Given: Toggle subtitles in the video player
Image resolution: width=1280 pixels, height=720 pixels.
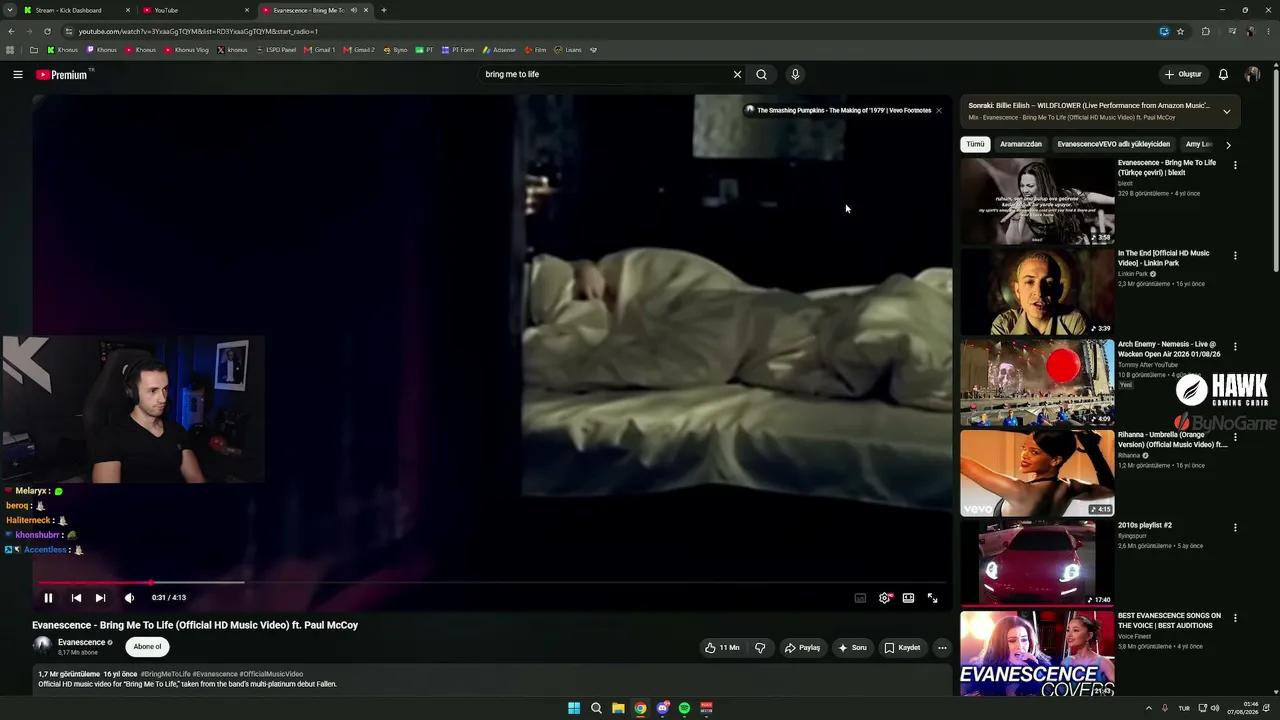Looking at the screenshot, I should pyautogui.click(x=860, y=598).
